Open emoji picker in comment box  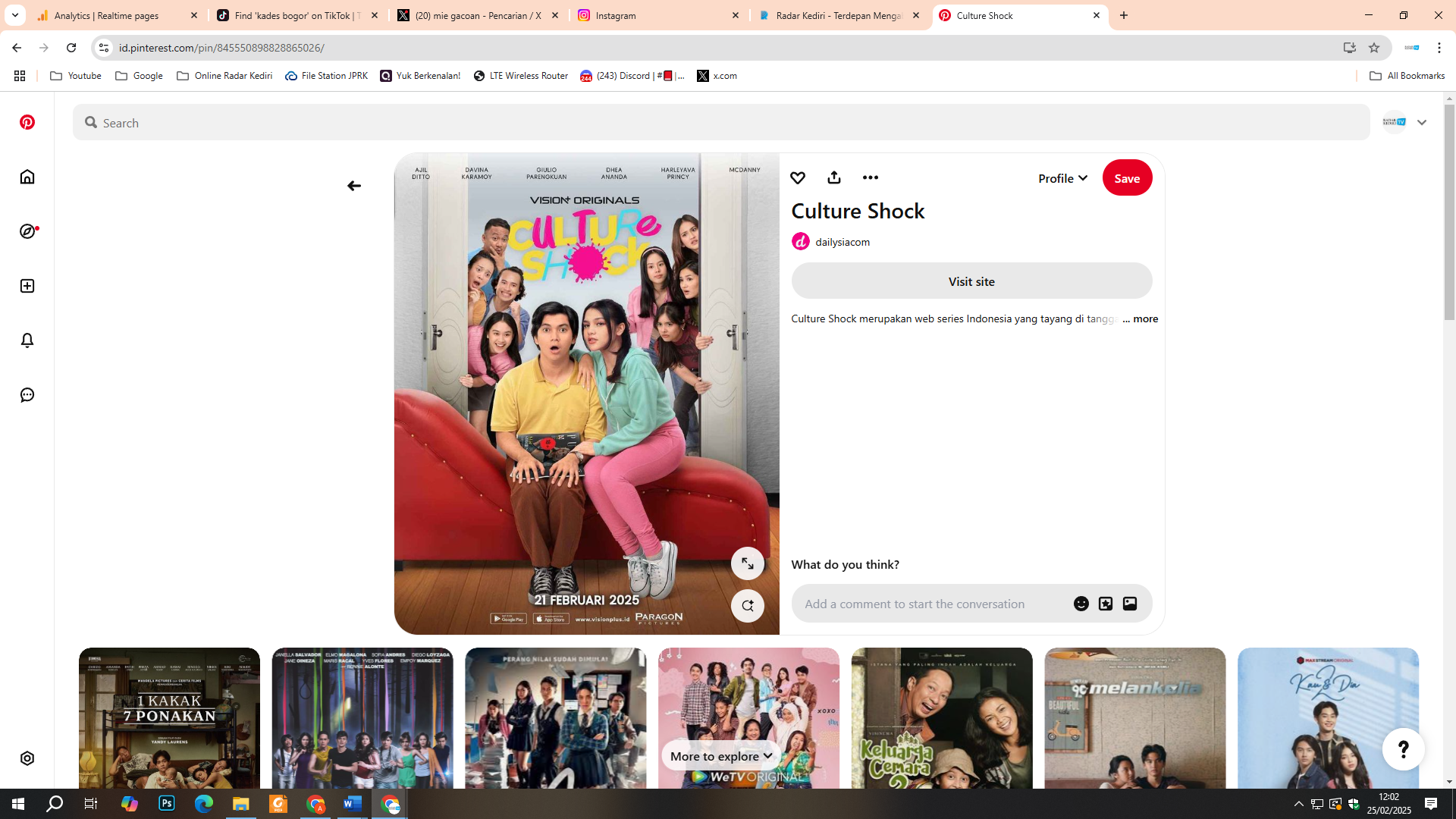1081,604
